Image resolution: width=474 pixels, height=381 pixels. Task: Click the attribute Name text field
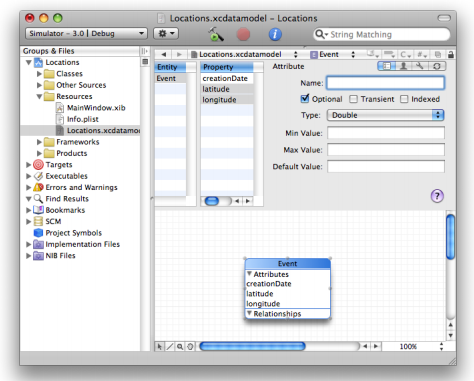pyautogui.click(x=385, y=83)
